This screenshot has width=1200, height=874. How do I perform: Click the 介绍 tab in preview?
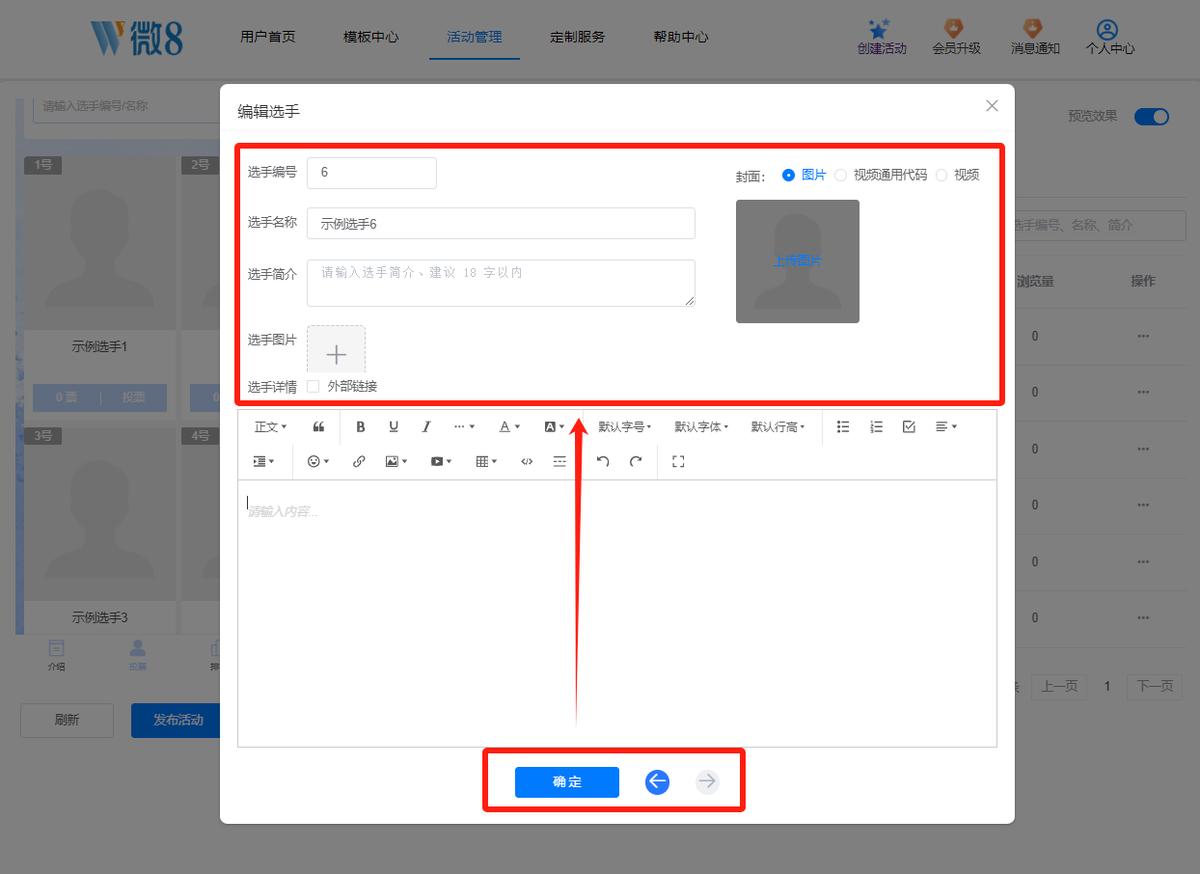(x=56, y=656)
